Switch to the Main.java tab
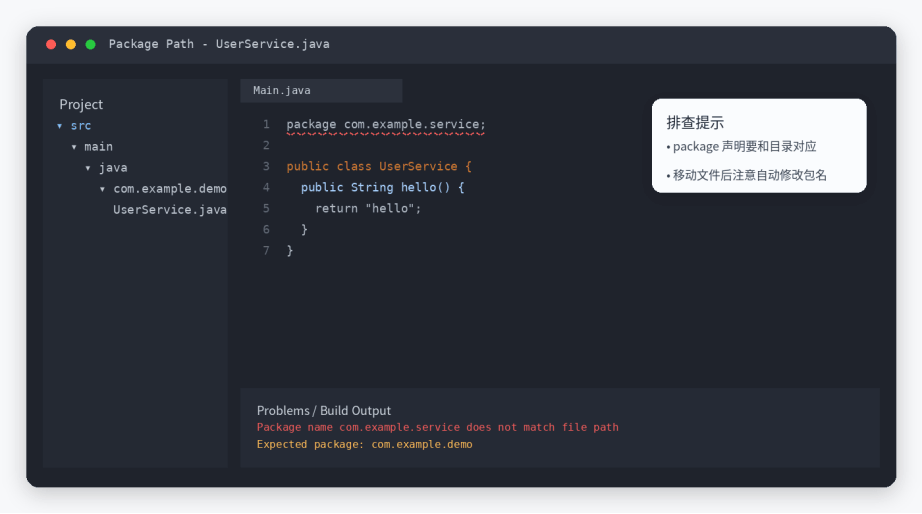Screen dimensions: 922x514 321,91
